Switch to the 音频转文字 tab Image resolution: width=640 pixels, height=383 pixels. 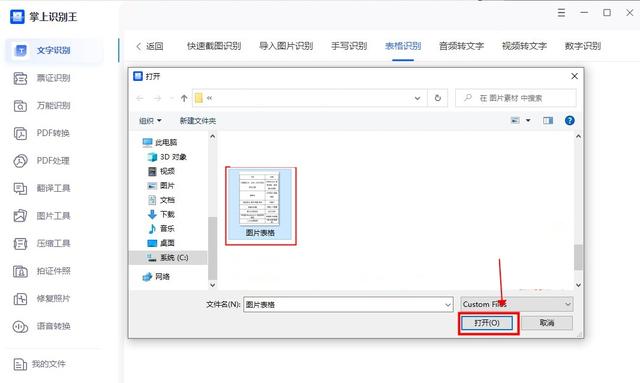click(x=461, y=46)
